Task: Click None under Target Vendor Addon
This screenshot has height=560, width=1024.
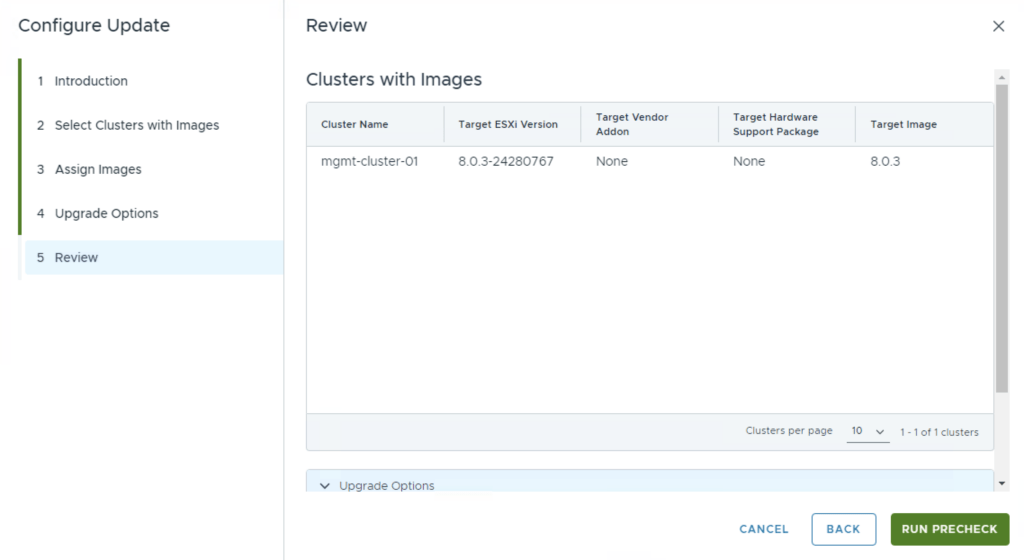Action: (x=611, y=161)
